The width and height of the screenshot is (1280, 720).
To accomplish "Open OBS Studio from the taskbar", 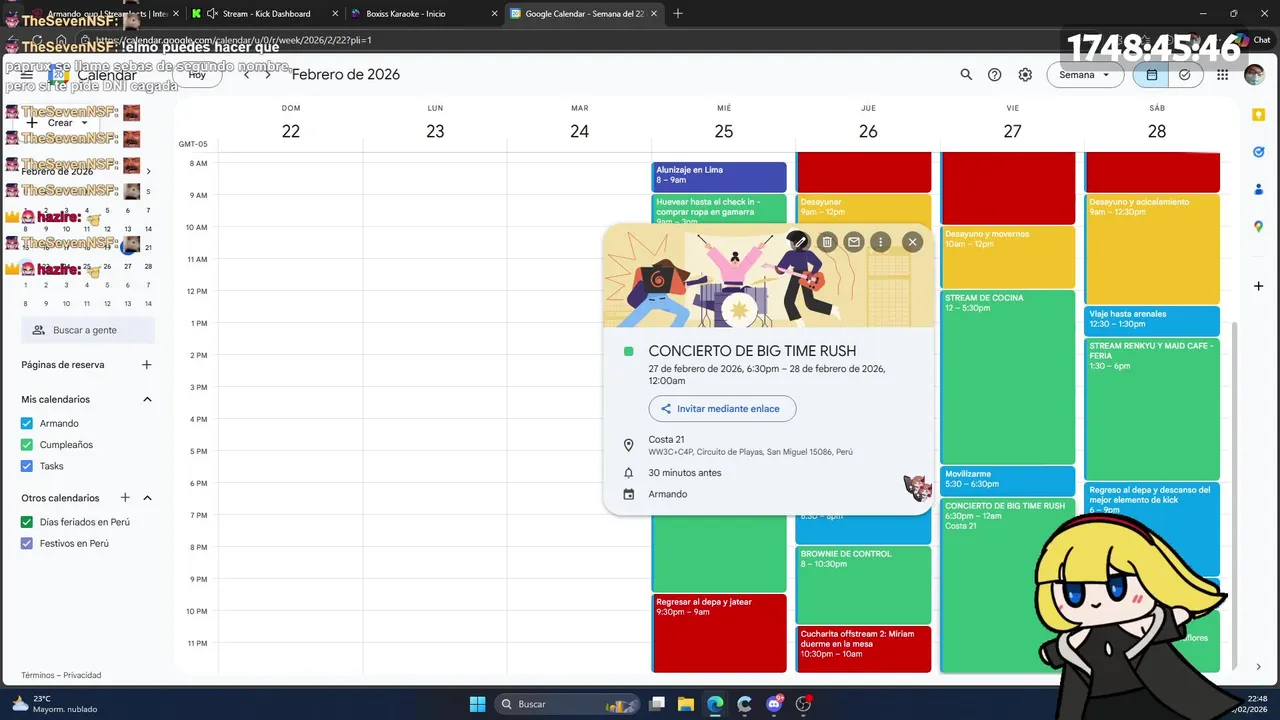I will coord(803,704).
